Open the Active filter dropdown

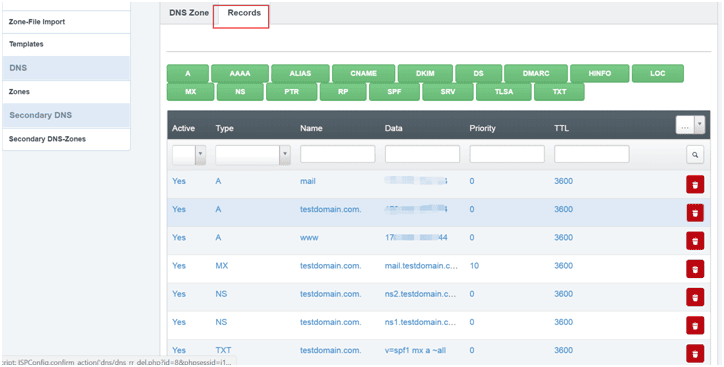(189, 155)
